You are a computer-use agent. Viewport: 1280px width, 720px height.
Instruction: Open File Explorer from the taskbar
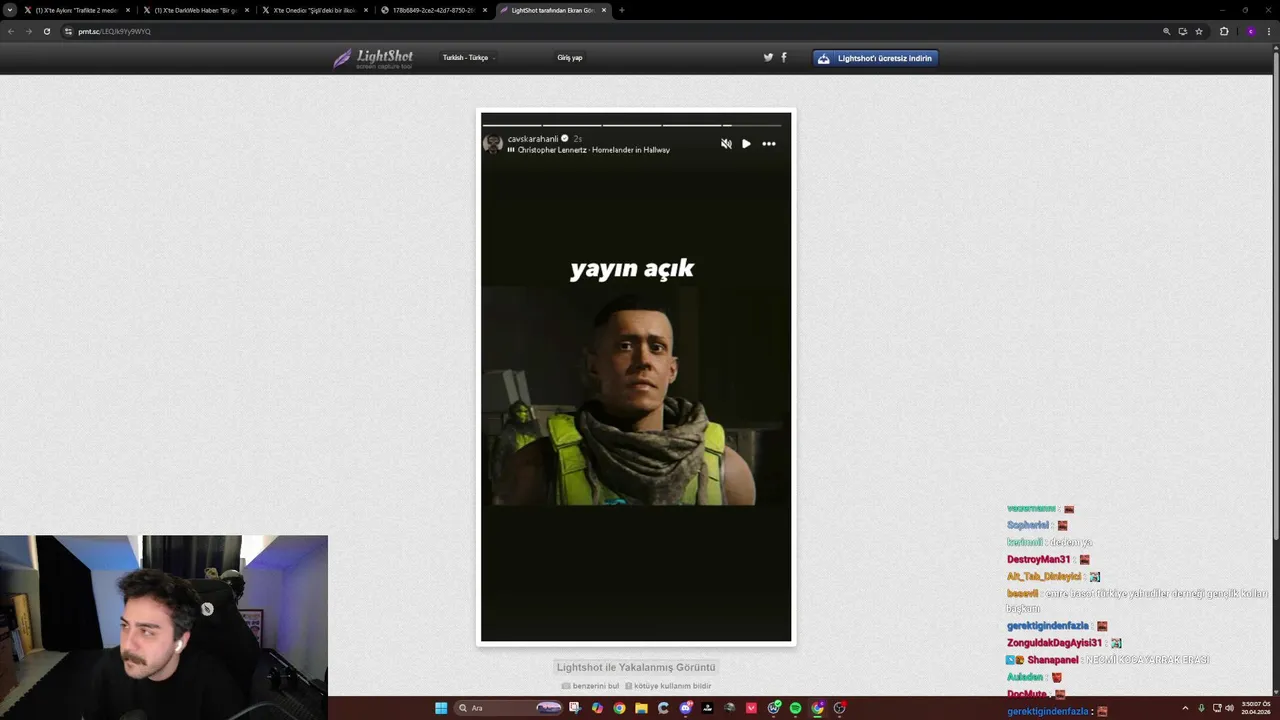point(641,708)
